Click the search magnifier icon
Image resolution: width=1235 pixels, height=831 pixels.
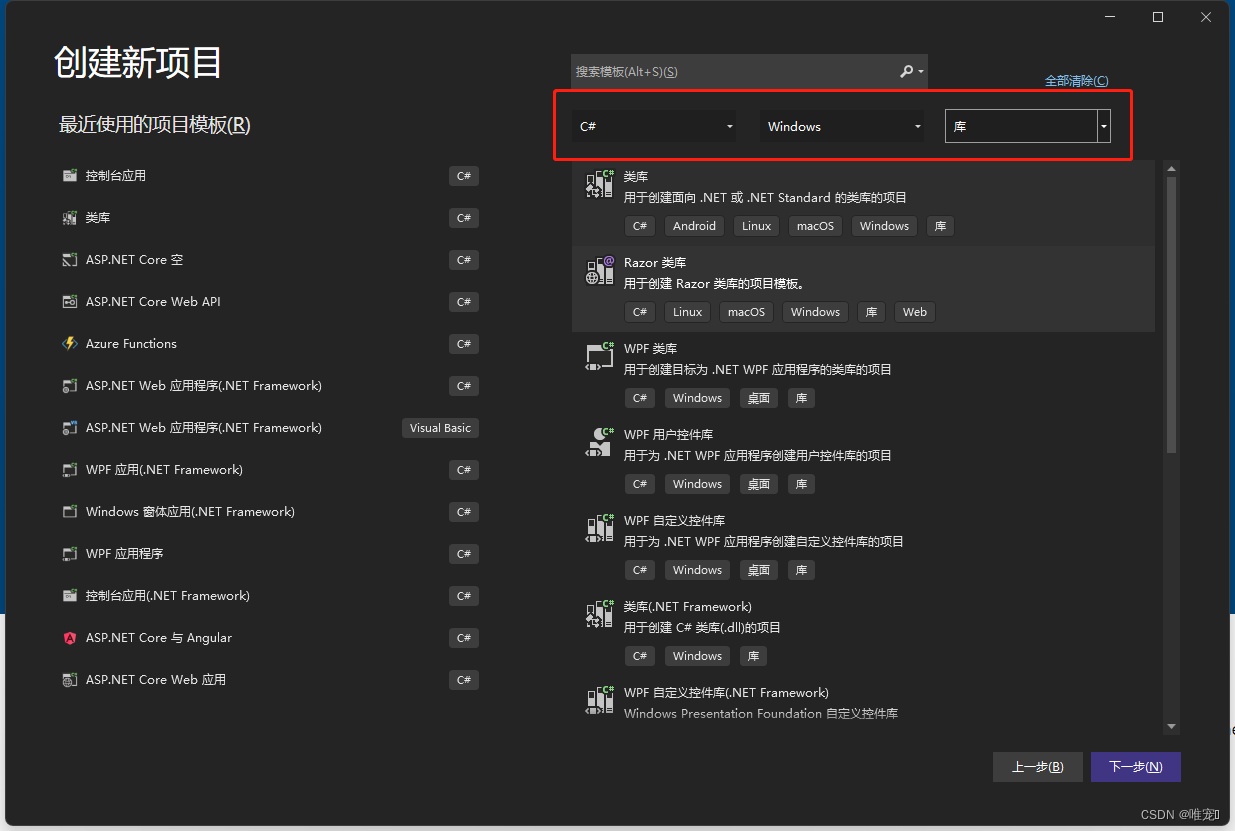point(906,71)
